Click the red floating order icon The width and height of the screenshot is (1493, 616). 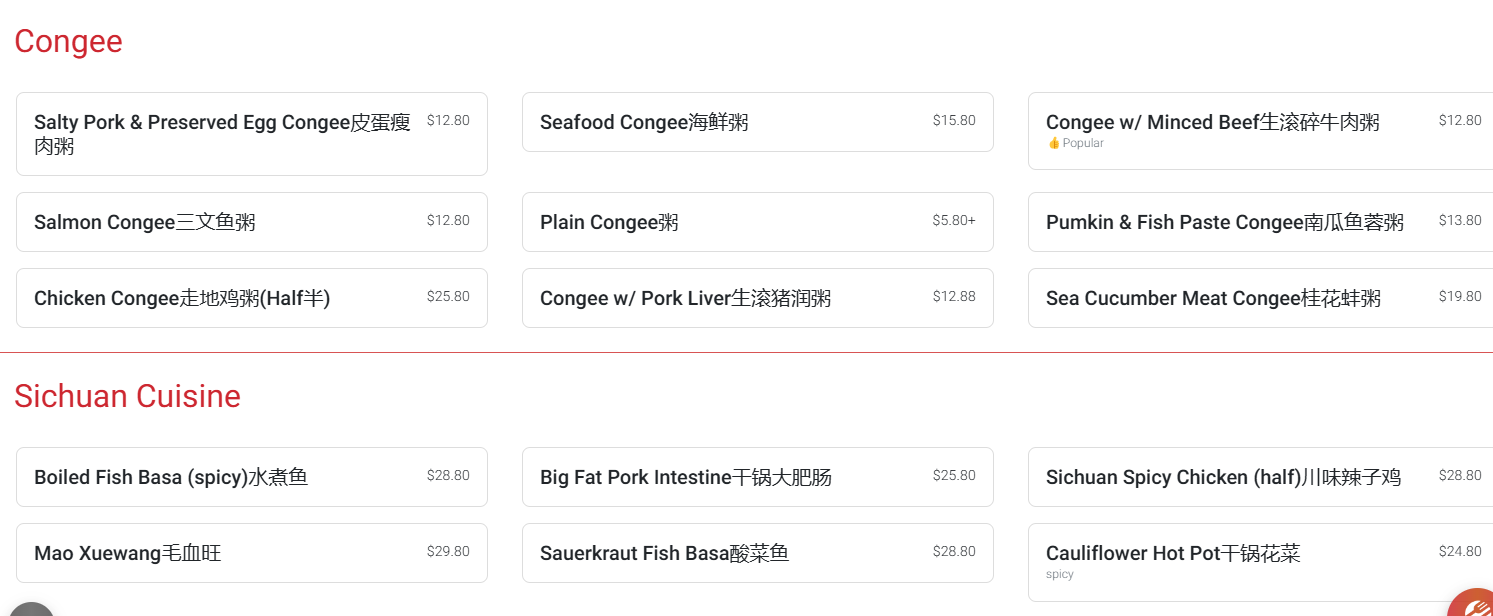(1474, 603)
